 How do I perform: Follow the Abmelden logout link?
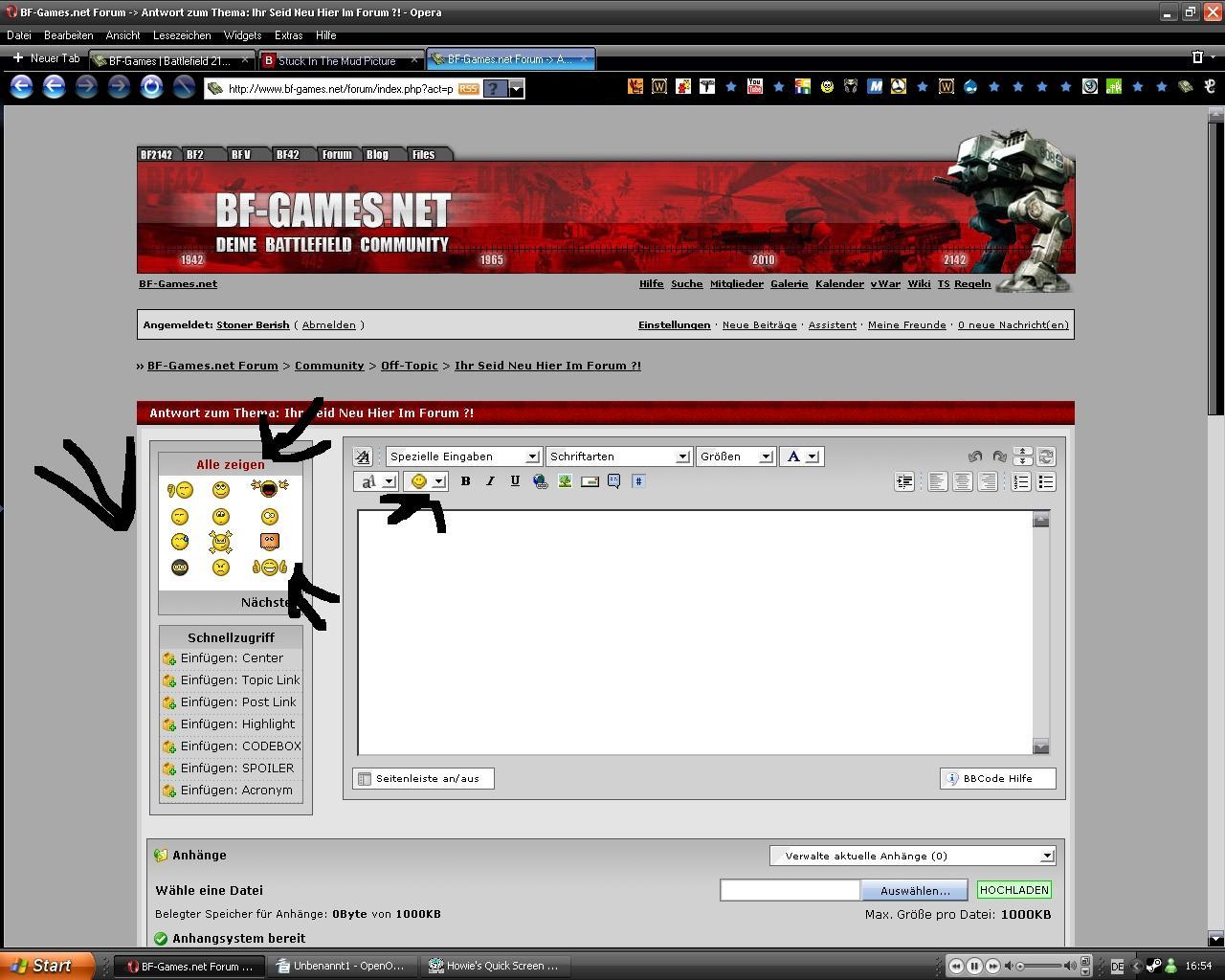point(328,324)
